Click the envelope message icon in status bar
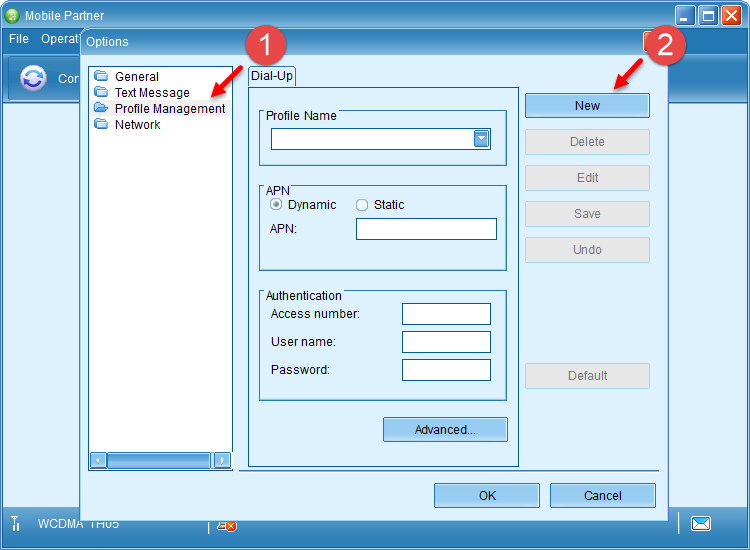The image size is (750, 550). (x=701, y=523)
